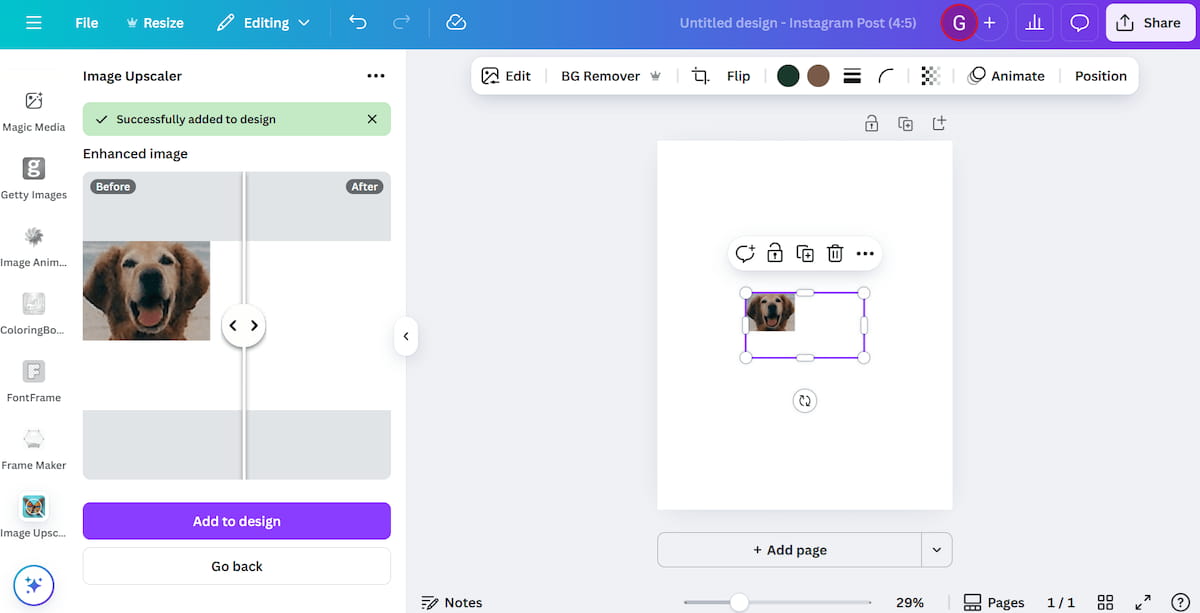The height and width of the screenshot is (613, 1200).
Task: Click the Go back button
Action: coord(237,566)
